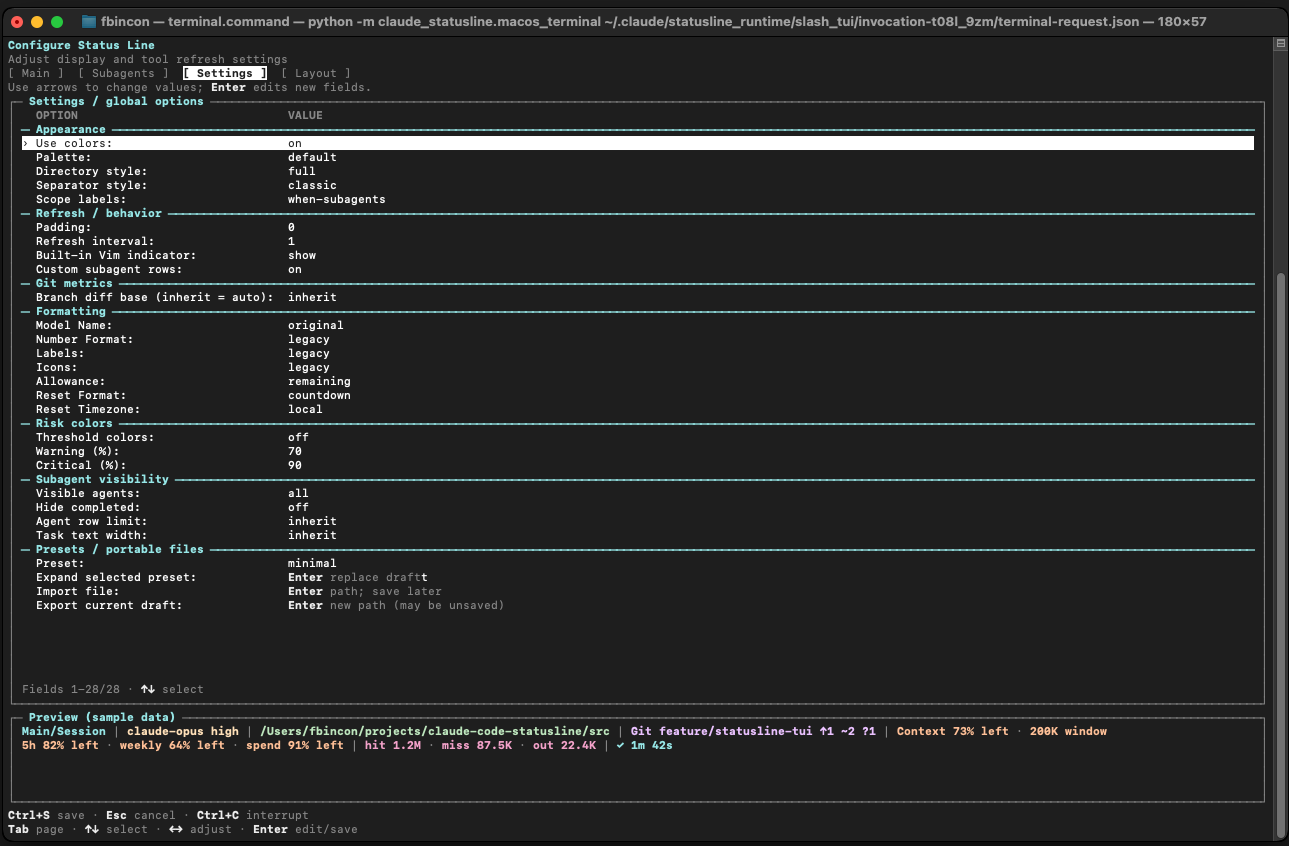
Task: Click the Refresh interval: option label
Action: (95, 241)
